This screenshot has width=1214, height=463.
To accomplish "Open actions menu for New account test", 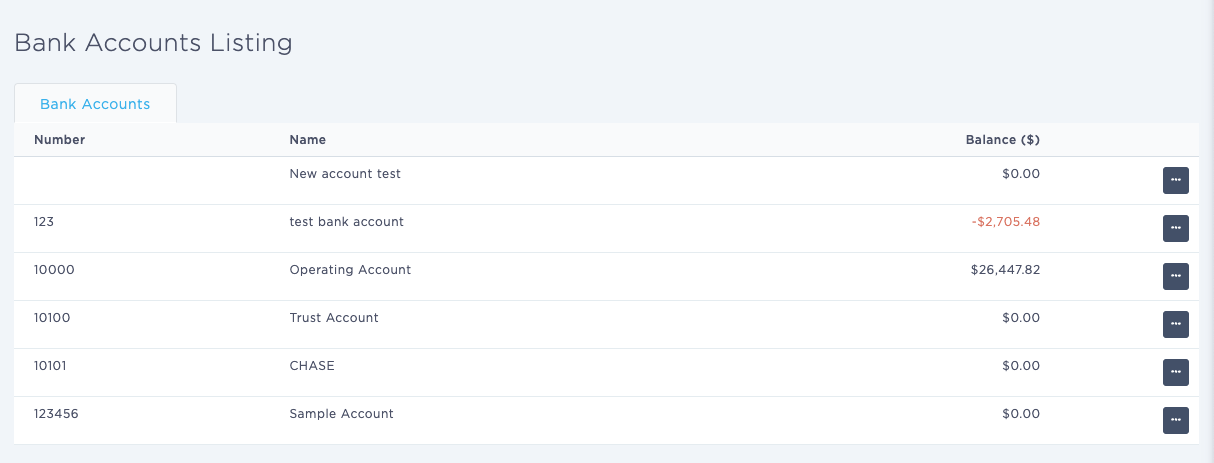I will pyautogui.click(x=1175, y=180).
